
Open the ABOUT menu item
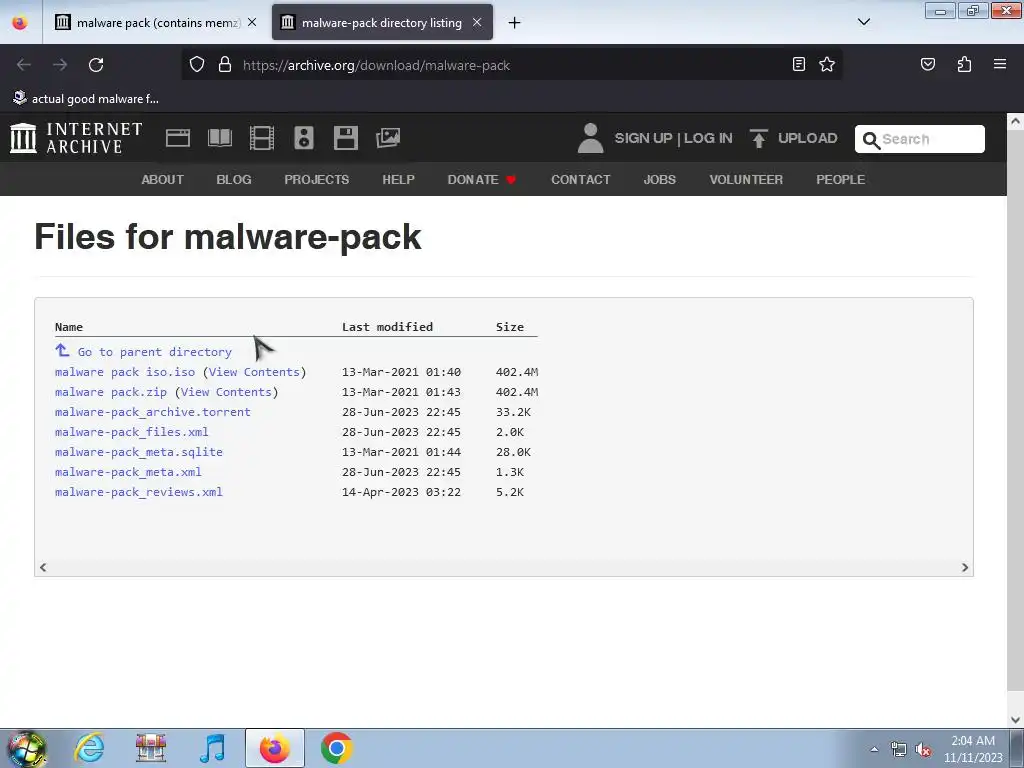tap(163, 180)
